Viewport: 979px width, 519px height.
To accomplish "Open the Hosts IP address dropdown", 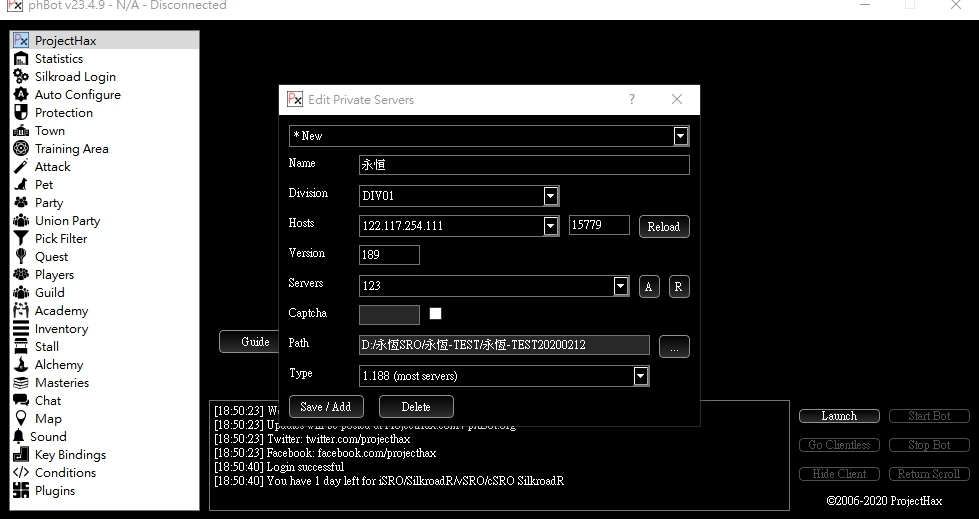I will (550, 226).
